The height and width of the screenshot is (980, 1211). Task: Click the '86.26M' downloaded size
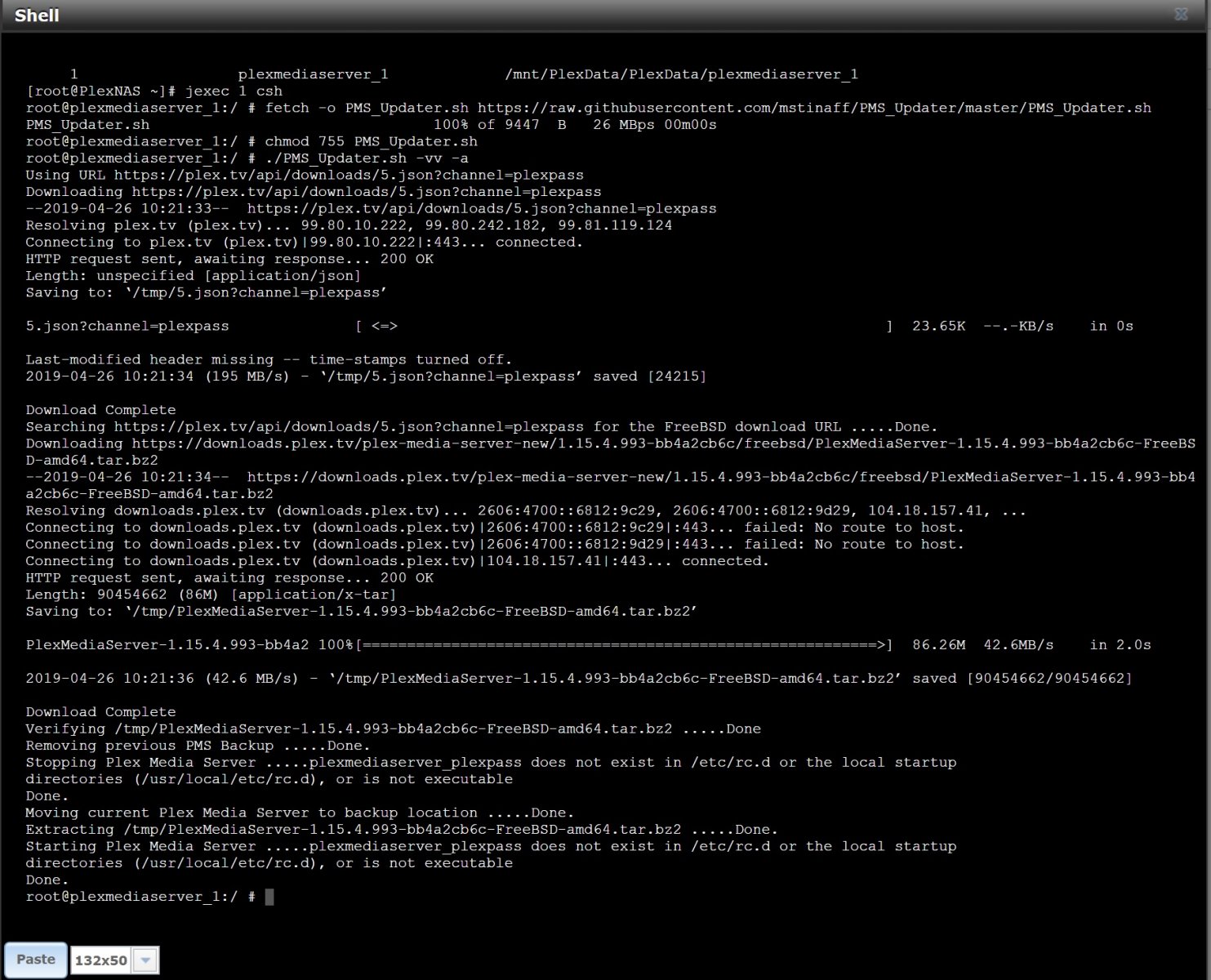pos(938,645)
